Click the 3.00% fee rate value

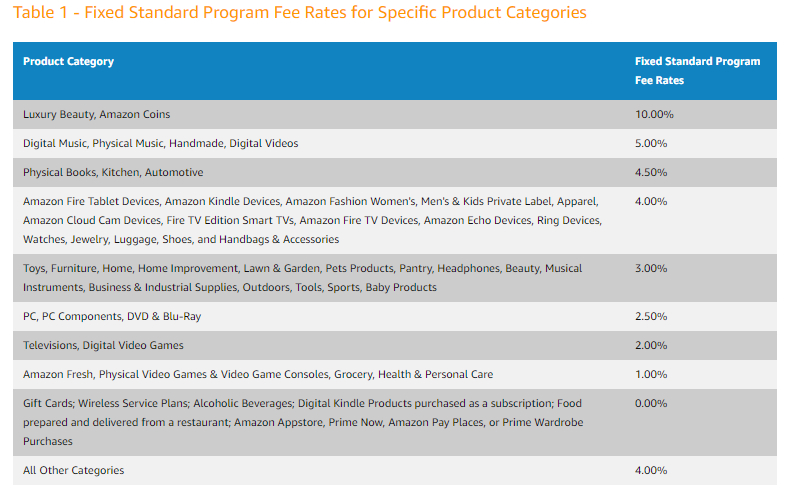pos(651,268)
